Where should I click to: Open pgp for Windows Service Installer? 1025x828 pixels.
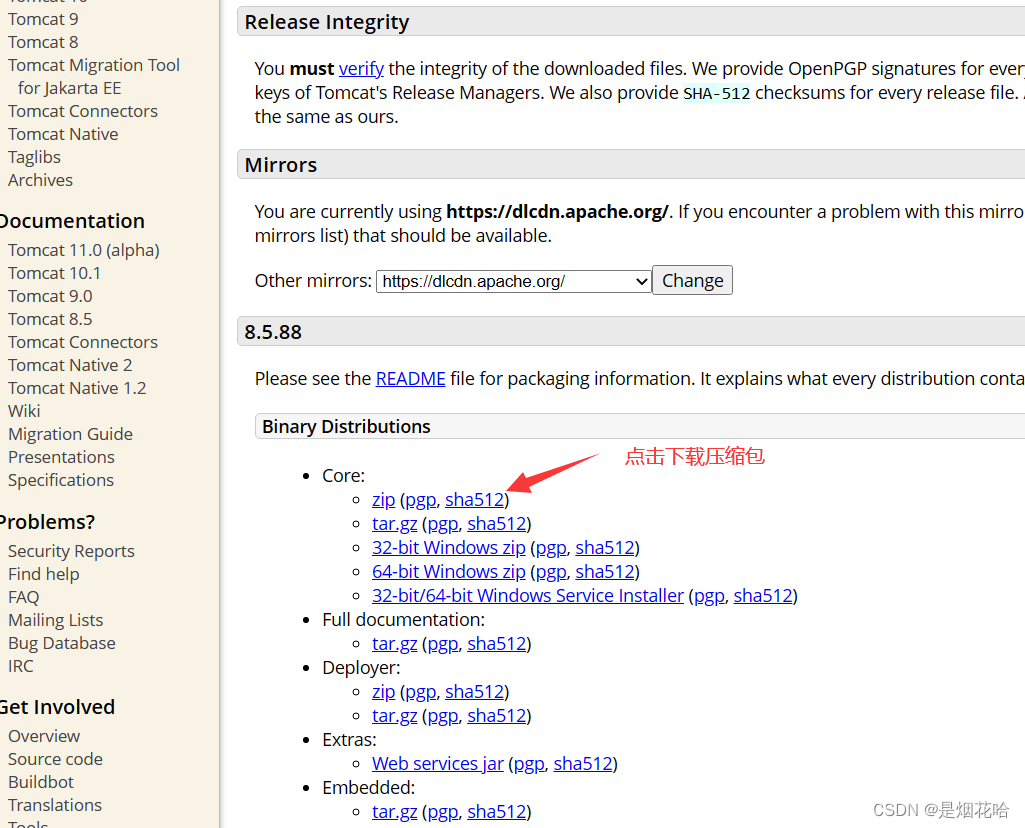709,596
